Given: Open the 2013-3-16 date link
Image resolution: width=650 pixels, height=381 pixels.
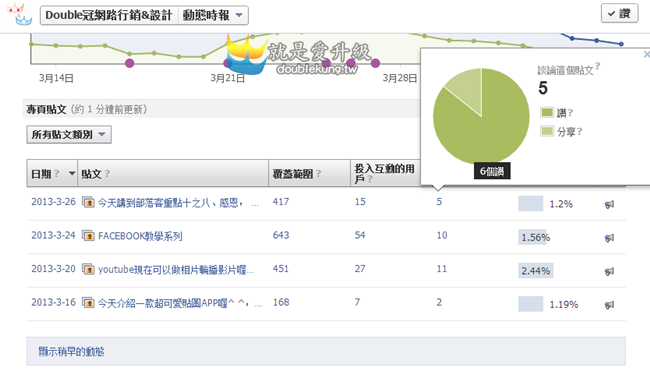Looking at the screenshot, I should pos(53,302).
